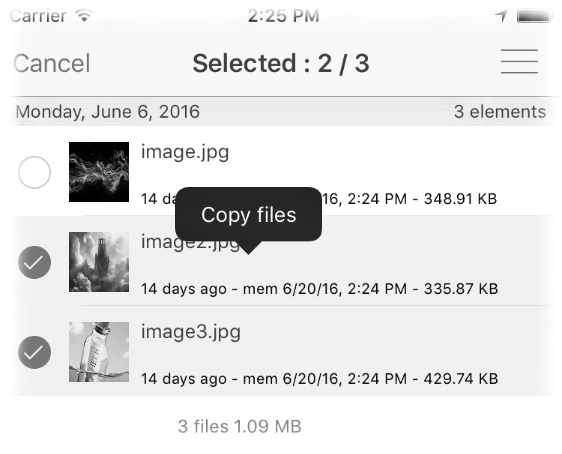The width and height of the screenshot is (562, 454).
Task: Tap the Selected : 2 / 3 title
Action: 281,63
